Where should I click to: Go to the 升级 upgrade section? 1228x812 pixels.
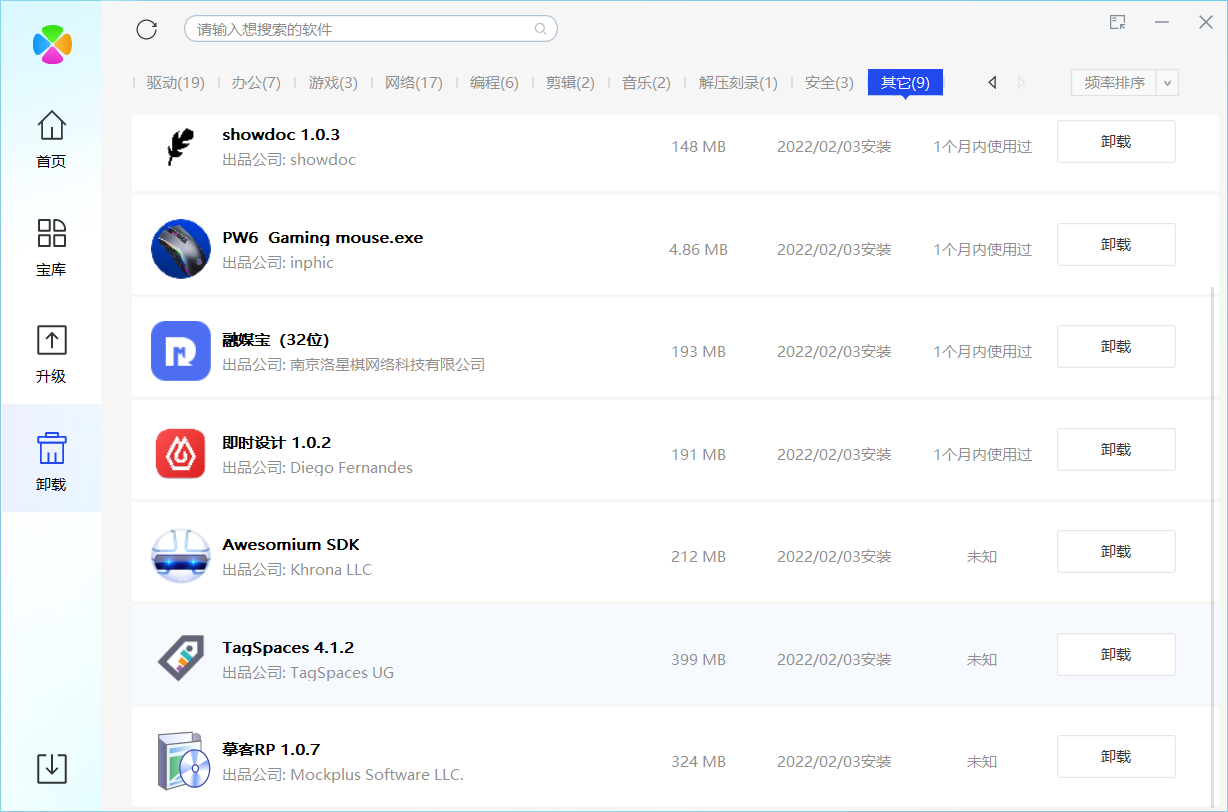(x=51, y=354)
